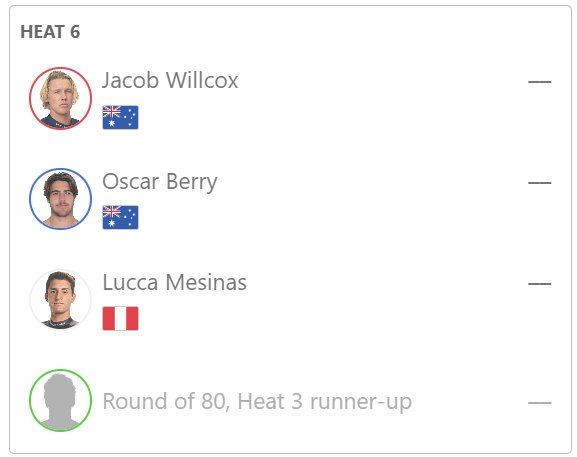This screenshot has height=457, width=577.
Task: Select the runner-up placeholder score dash
Action: point(539,403)
